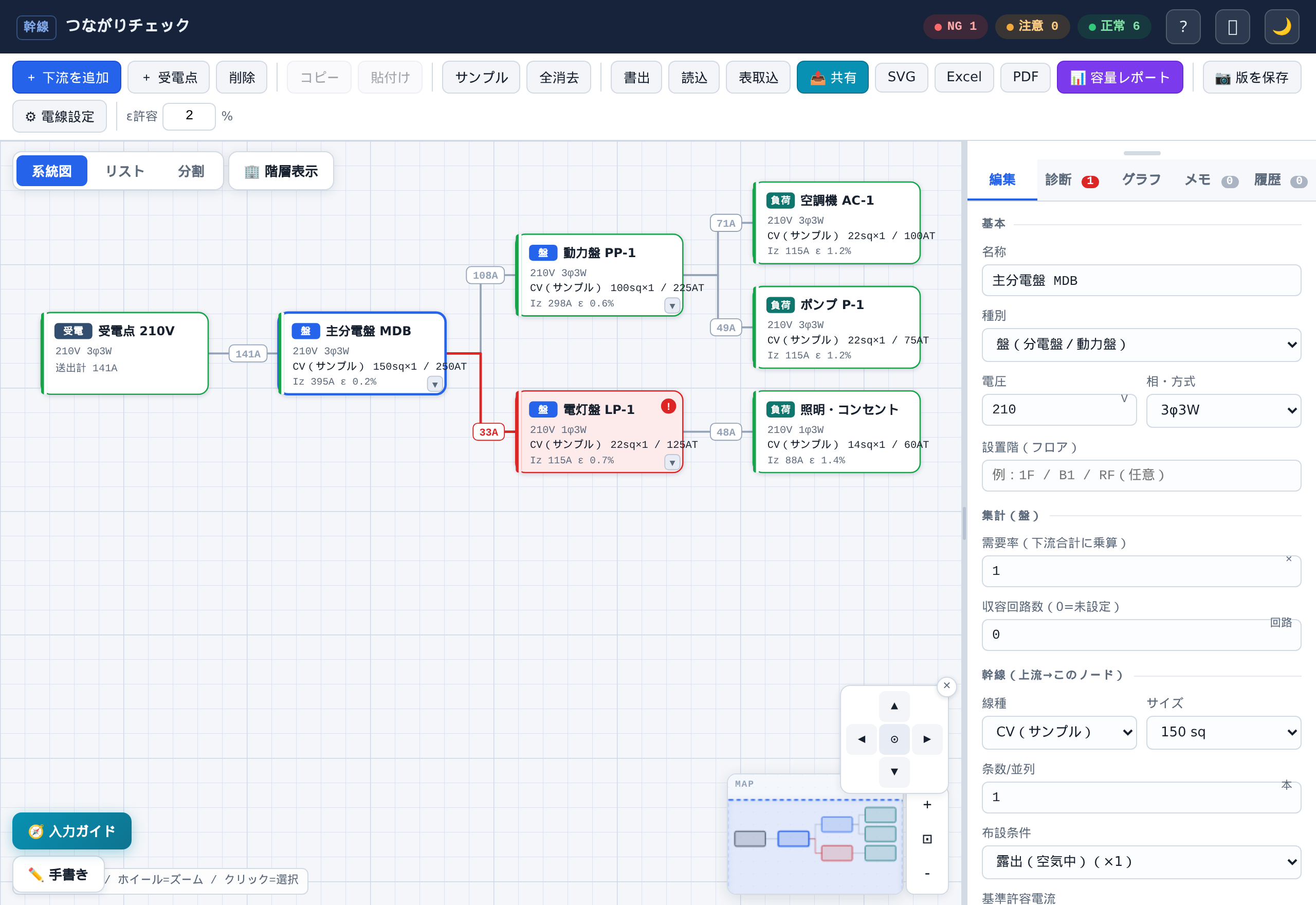Image resolution: width=1316 pixels, height=905 pixels.
Task: Center the view with the target icon
Action: click(894, 739)
